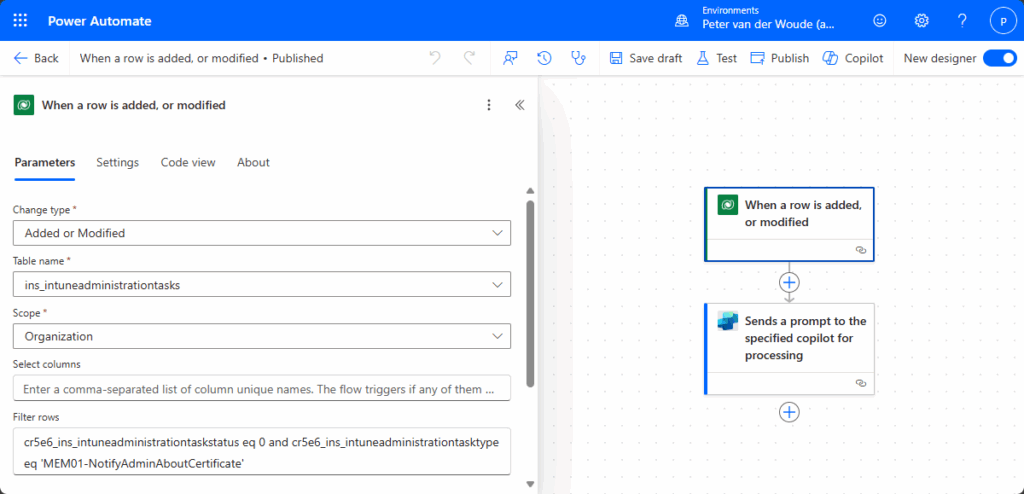Click the feedback smiley icon
The width and height of the screenshot is (1024, 494).
tap(880, 20)
